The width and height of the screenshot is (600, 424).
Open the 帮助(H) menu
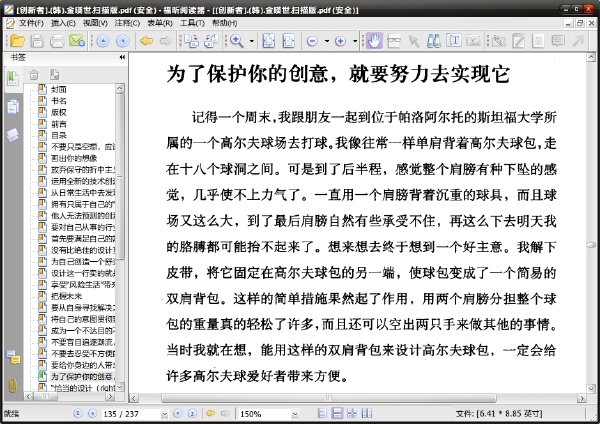pyautogui.click(x=225, y=23)
